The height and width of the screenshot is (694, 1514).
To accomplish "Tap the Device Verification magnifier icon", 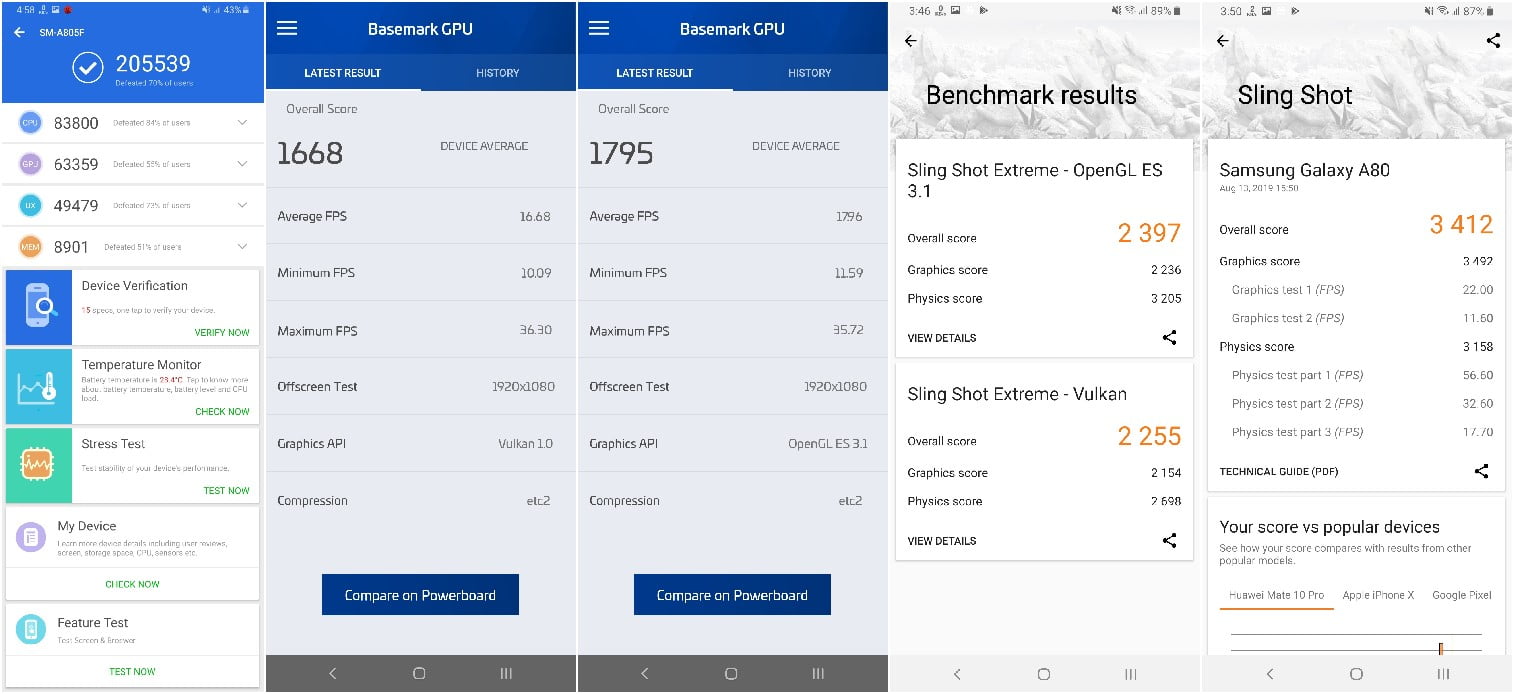I will click(x=39, y=307).
